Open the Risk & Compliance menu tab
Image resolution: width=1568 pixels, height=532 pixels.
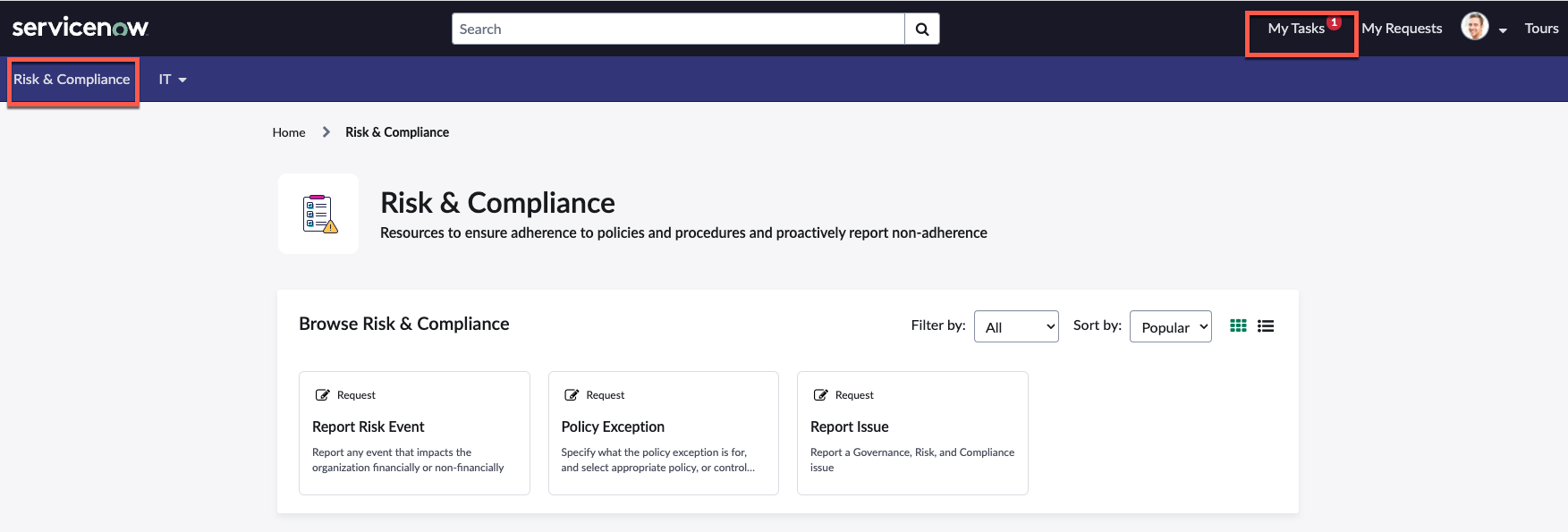click(72, 80)
